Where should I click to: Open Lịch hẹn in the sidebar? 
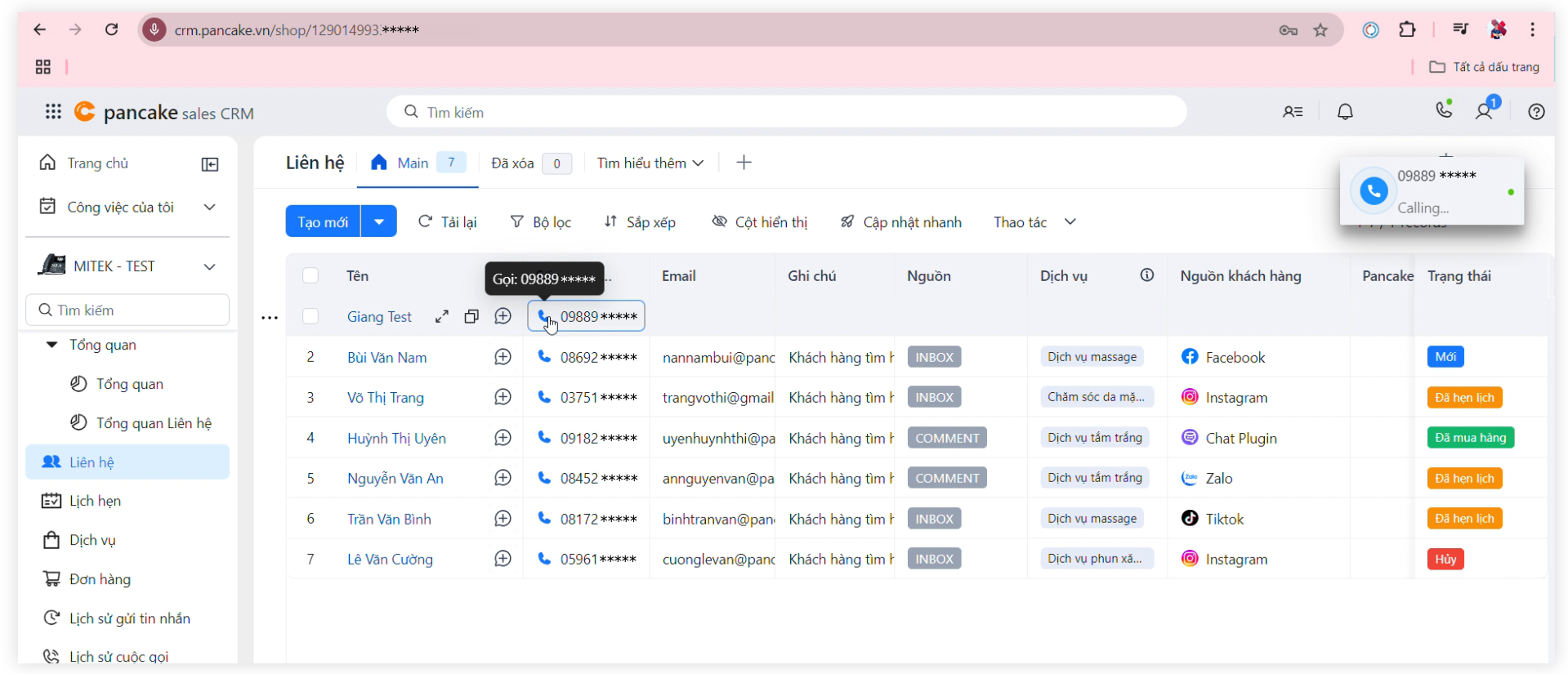[x=95, y=501]
